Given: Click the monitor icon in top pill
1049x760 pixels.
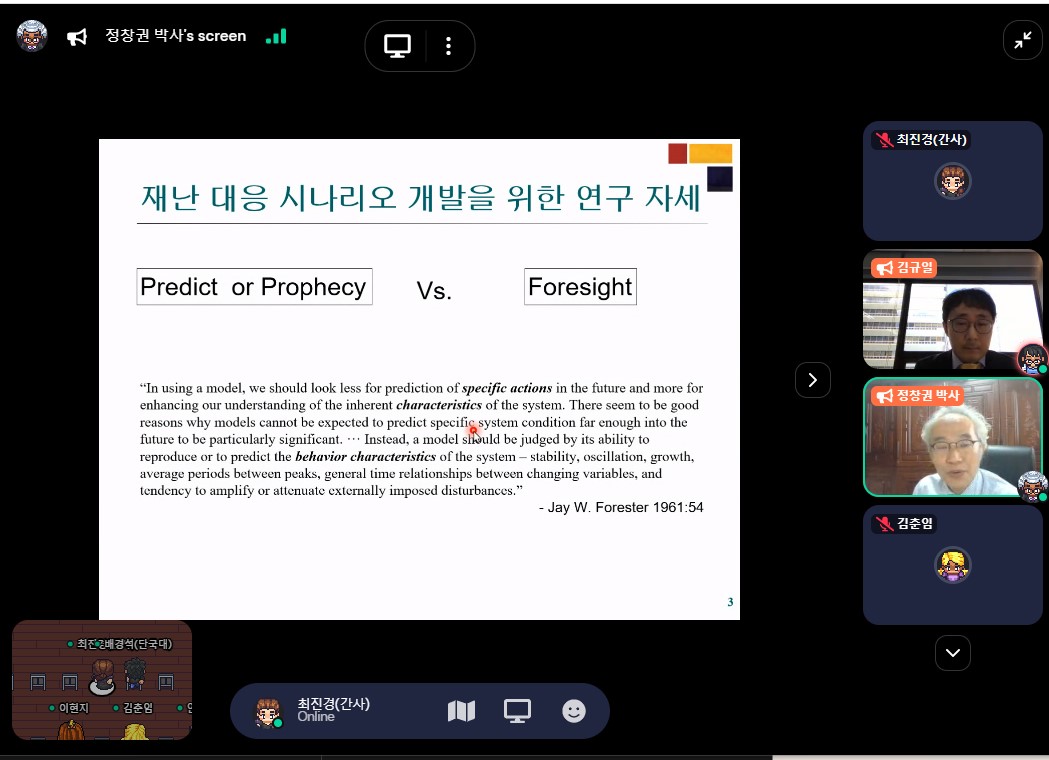Looking at the screenshot, I should pos(398,46).
